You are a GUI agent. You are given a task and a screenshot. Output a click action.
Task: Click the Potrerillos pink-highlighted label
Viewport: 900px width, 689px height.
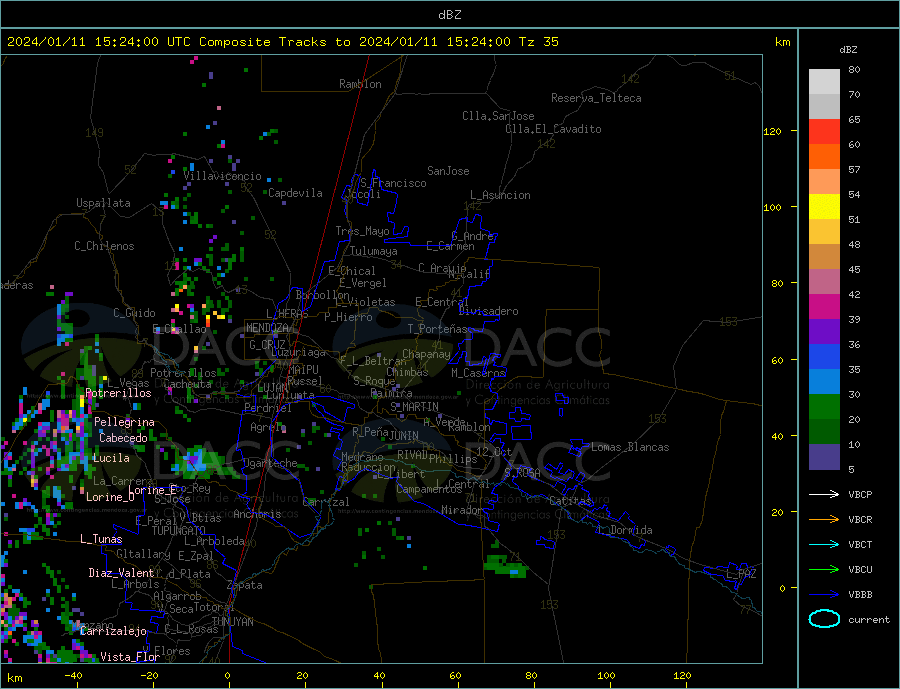pyautogui.click(x=118, y=393)
